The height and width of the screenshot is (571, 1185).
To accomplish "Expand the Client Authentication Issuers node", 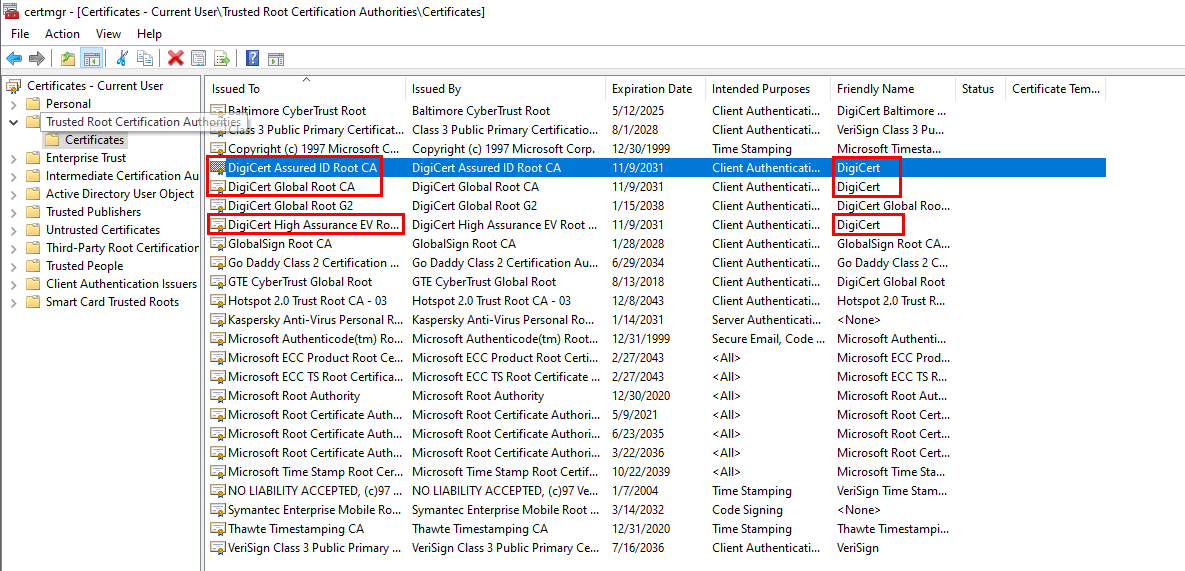I will [x=14, y=284].
